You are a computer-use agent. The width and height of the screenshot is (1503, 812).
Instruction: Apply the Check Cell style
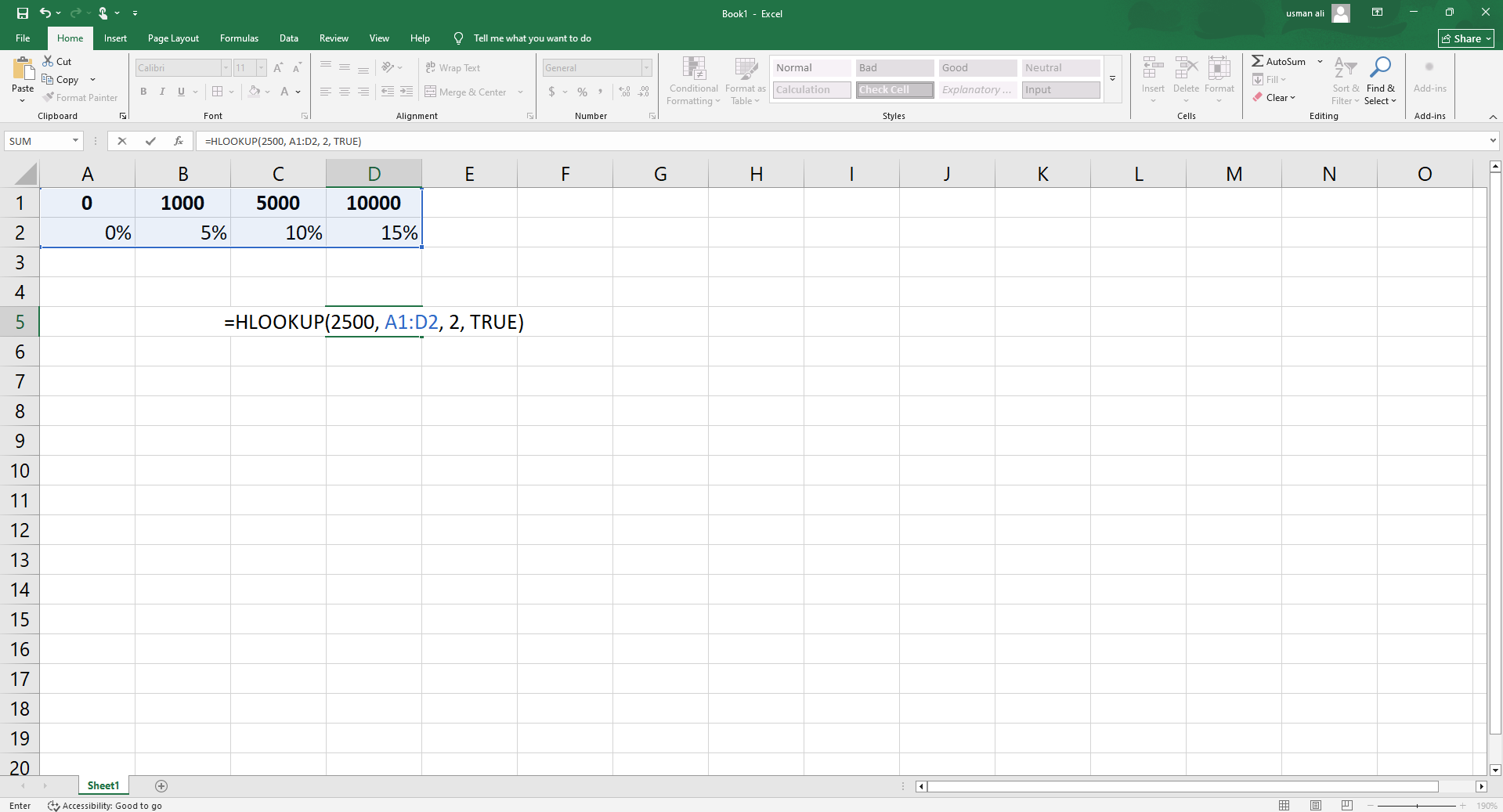[894, 90]
